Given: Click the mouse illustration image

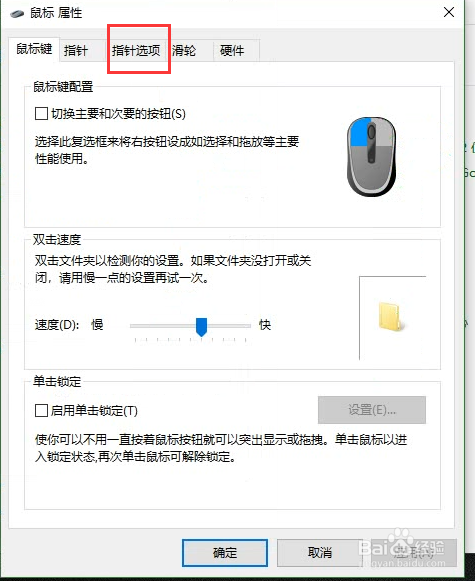Looking at the screenshot, I should pos(371,157).
